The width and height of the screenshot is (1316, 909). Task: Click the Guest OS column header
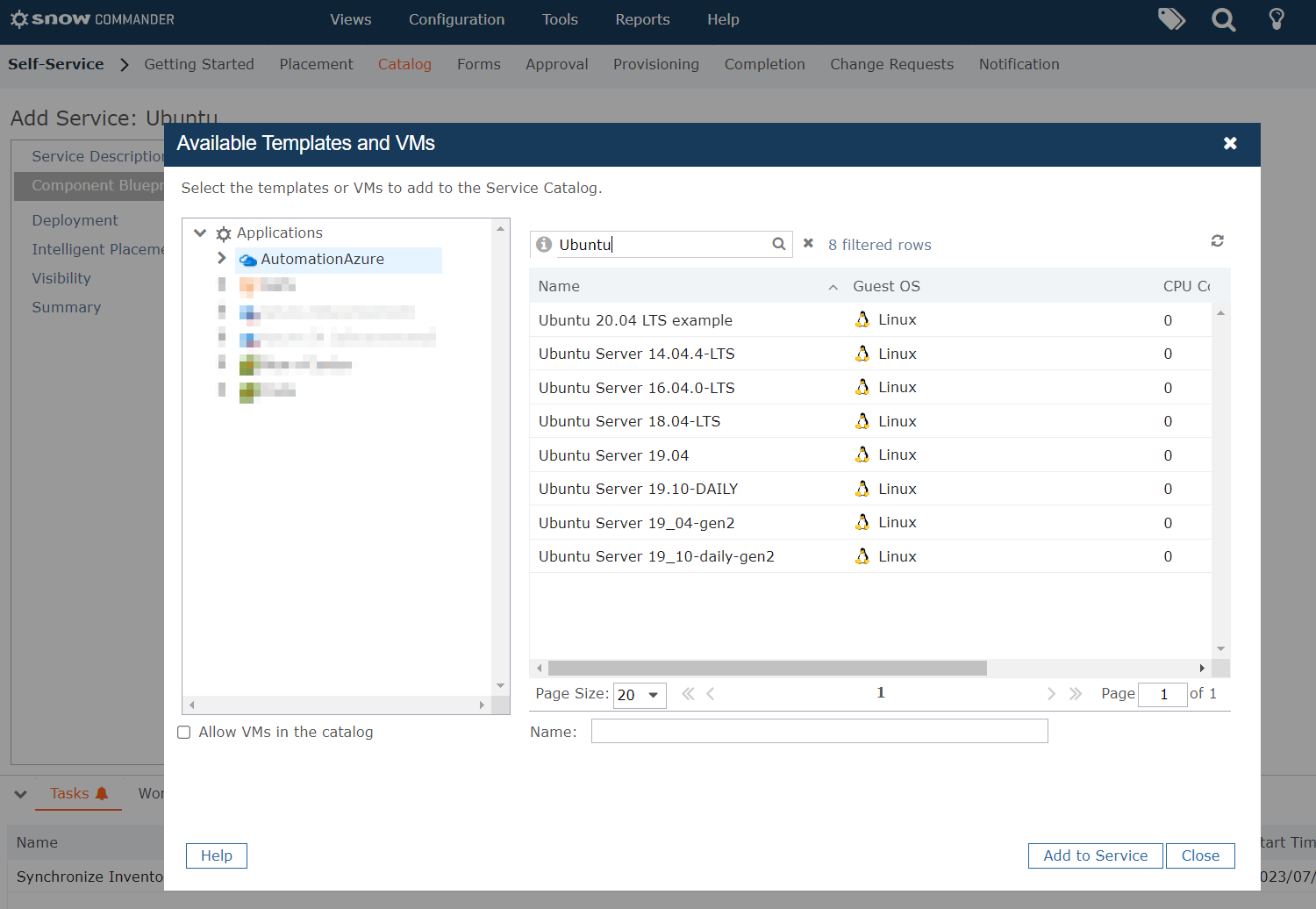[x=887, y=286]
